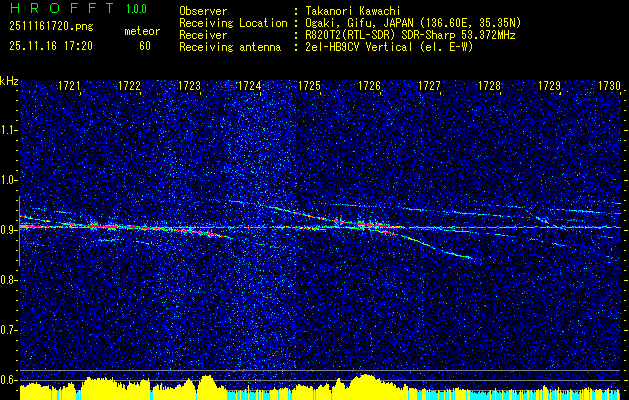Click the 1727 time marker
This screenshot has height=400, width=629.
tap(429, 85)
